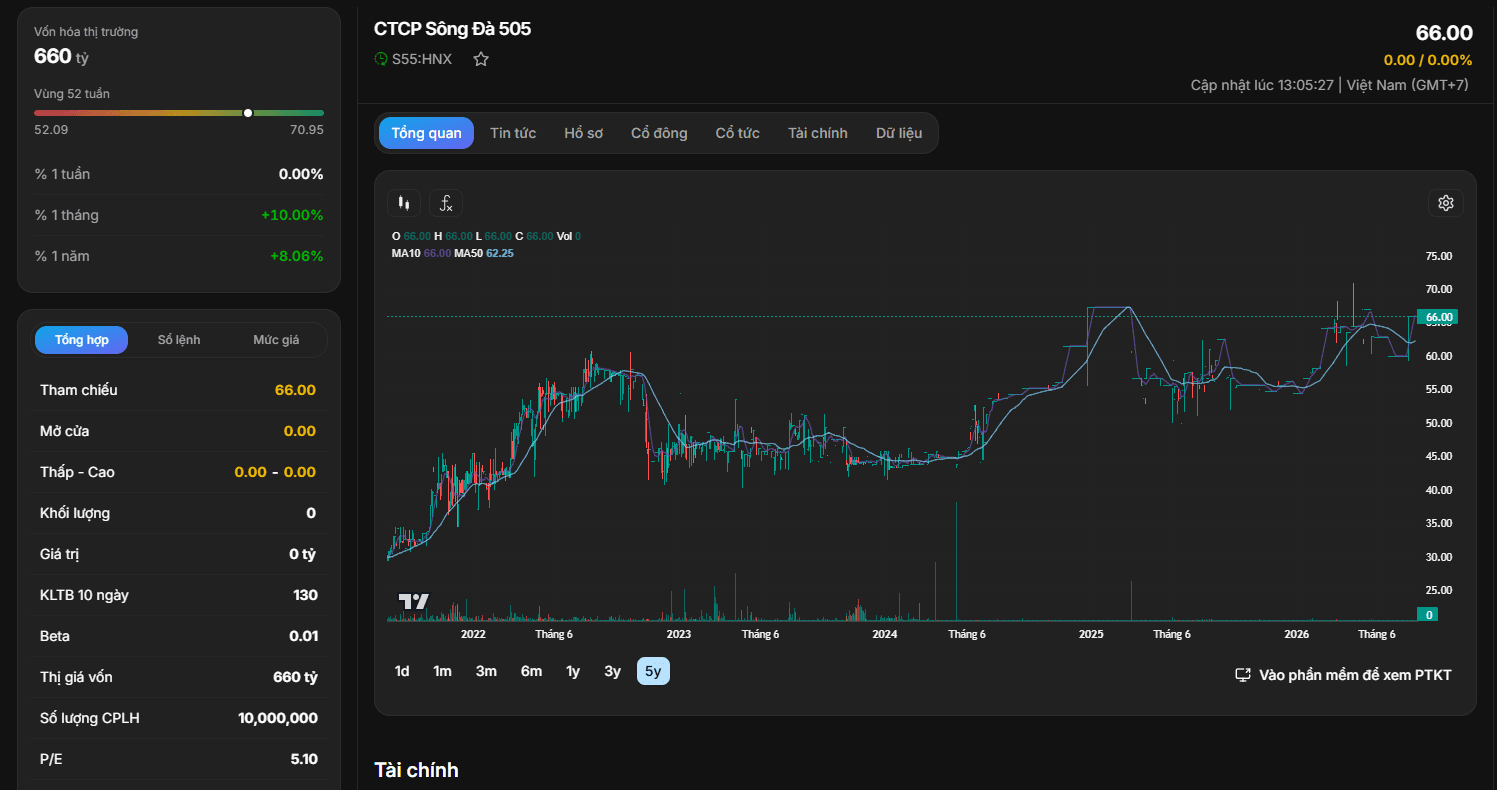Set chart range to 1m
The image size is (1497, 790).
(442, 671)
